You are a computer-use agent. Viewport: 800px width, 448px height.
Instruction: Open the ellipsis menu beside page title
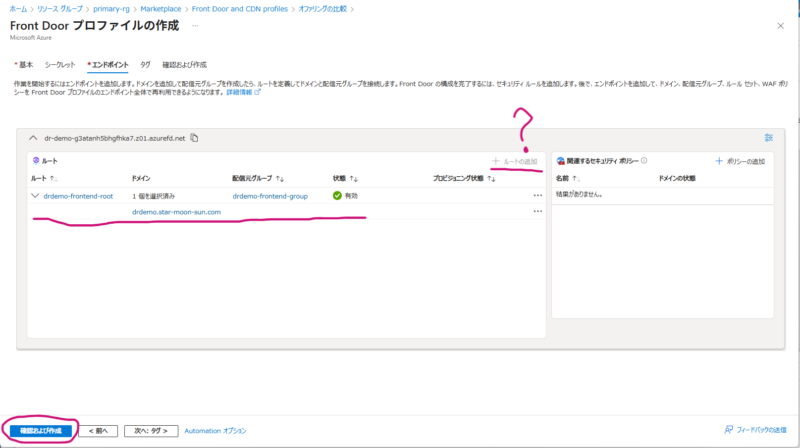pos(195,26)
